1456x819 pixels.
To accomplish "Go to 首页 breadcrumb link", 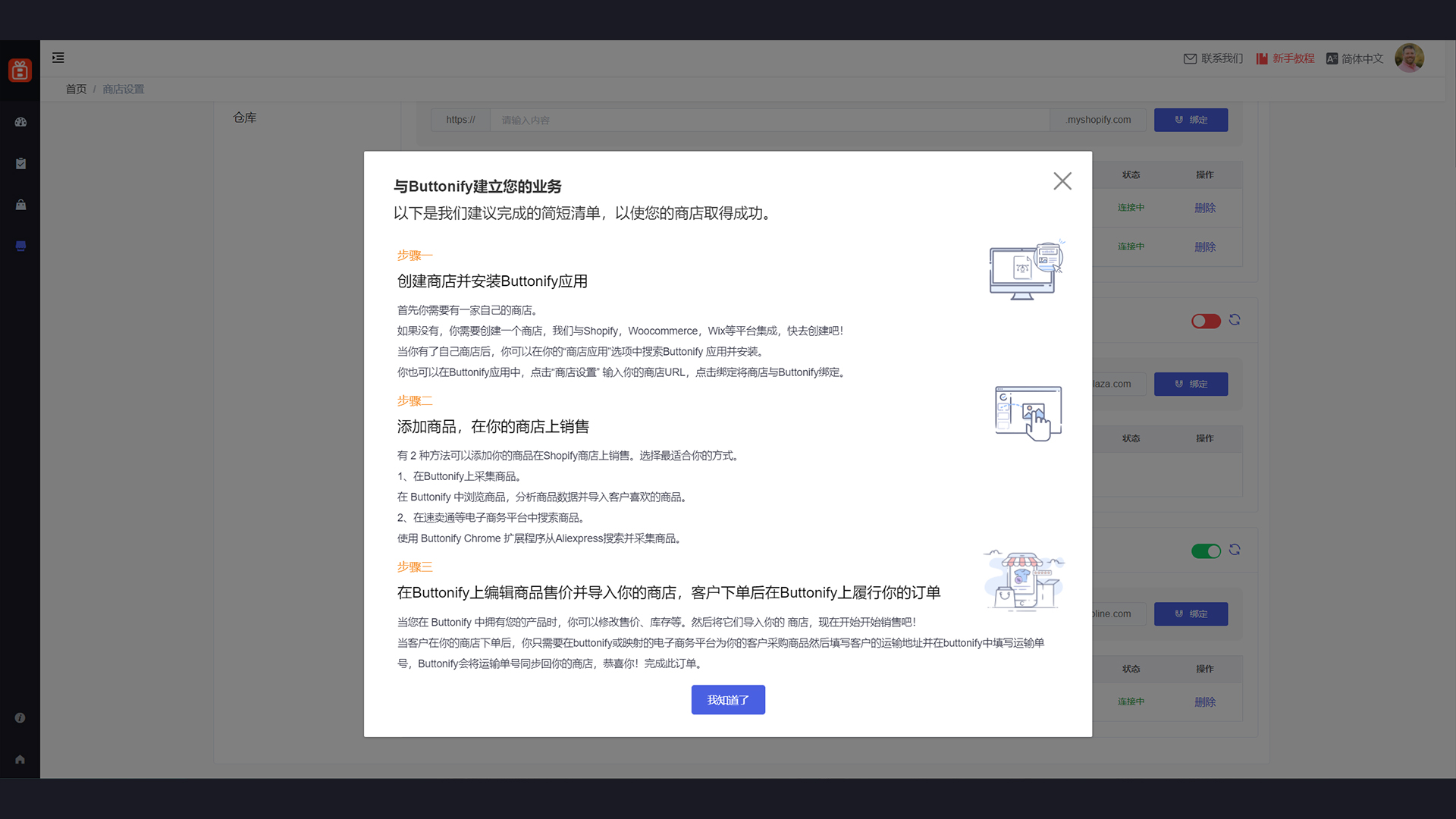I will click(76, 89).
